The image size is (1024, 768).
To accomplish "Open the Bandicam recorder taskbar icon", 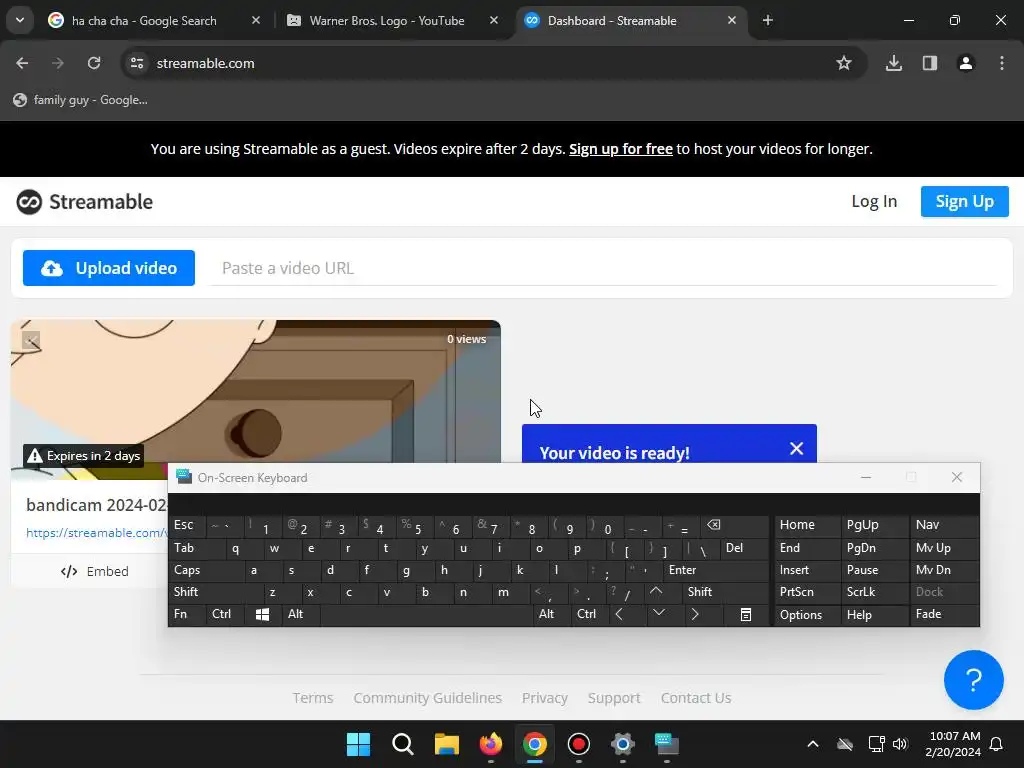I will pyautogui.click(x=579, y=744).
